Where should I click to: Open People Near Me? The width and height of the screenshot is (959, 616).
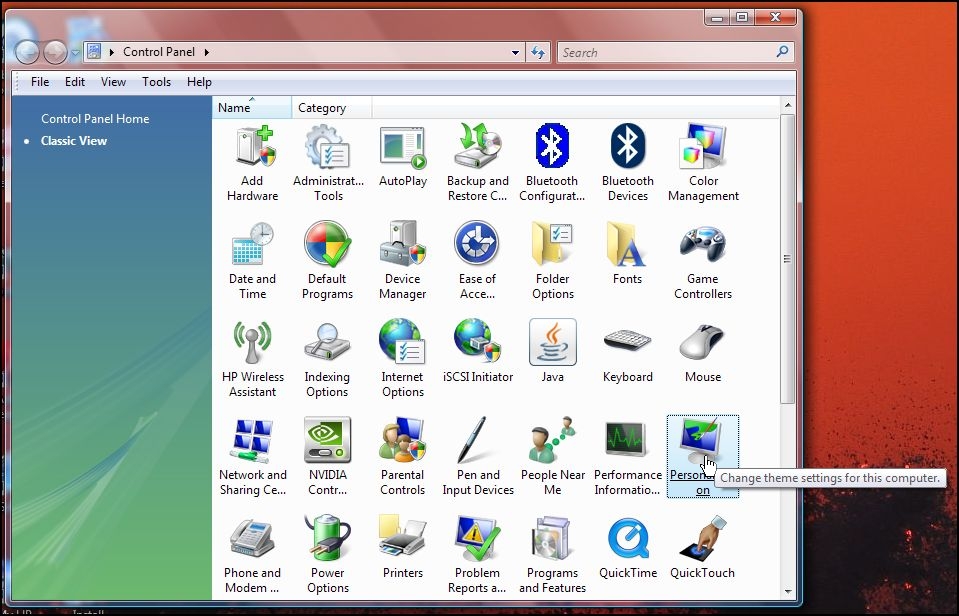click(x=552, y=457)
